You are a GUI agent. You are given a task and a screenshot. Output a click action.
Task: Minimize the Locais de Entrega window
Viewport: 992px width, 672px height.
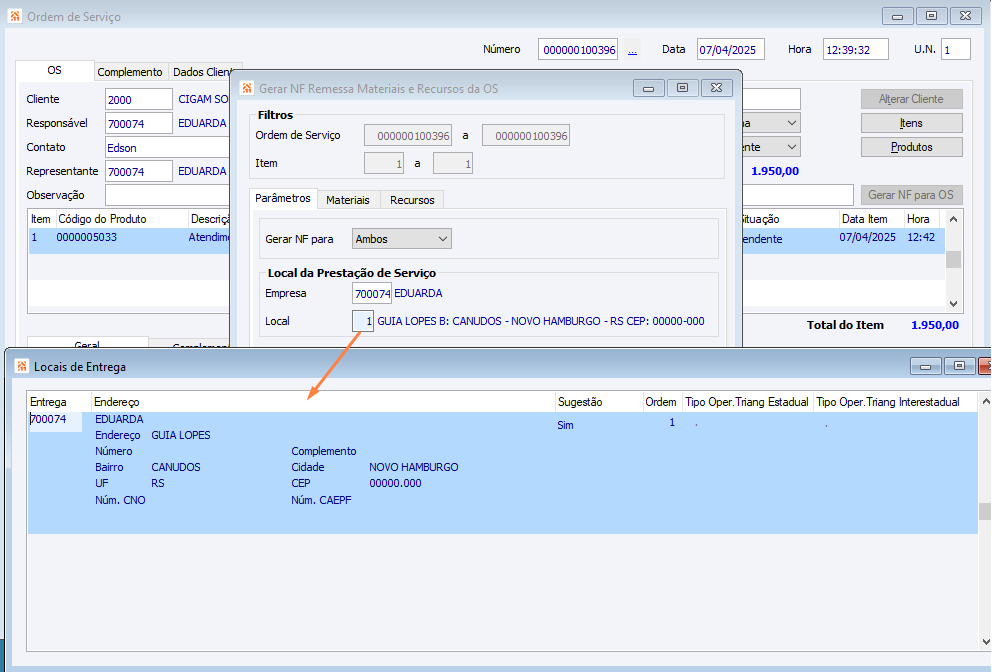pyautogui.click(x=926, y=366)
